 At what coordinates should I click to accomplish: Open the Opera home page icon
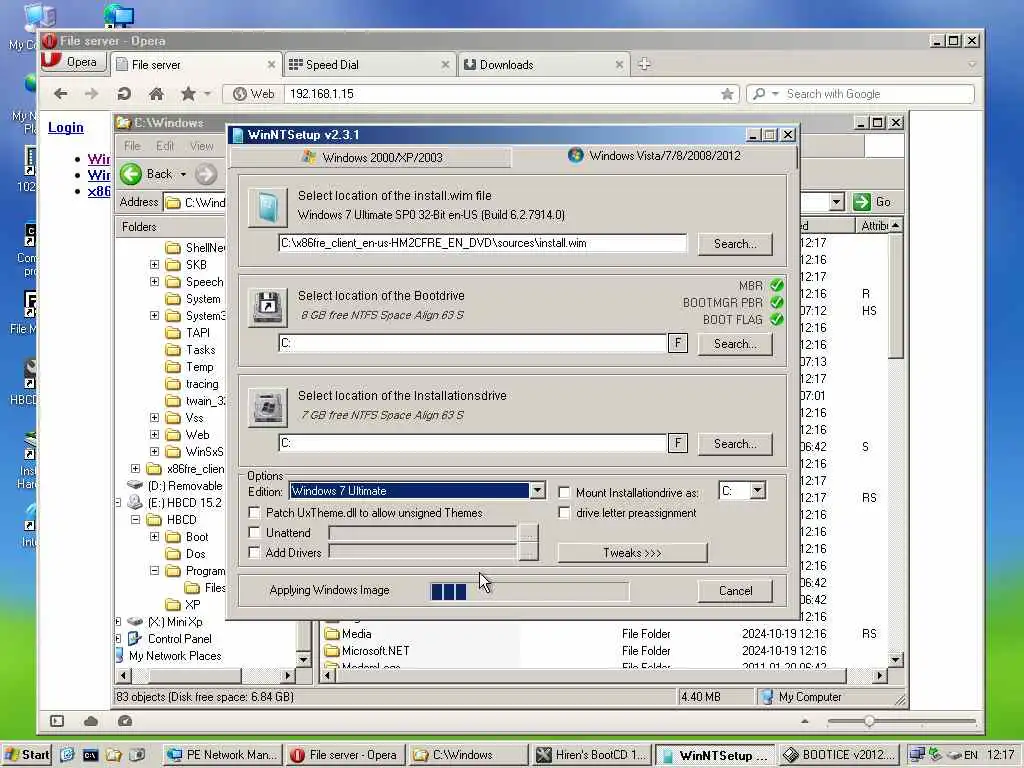(156, 94)
